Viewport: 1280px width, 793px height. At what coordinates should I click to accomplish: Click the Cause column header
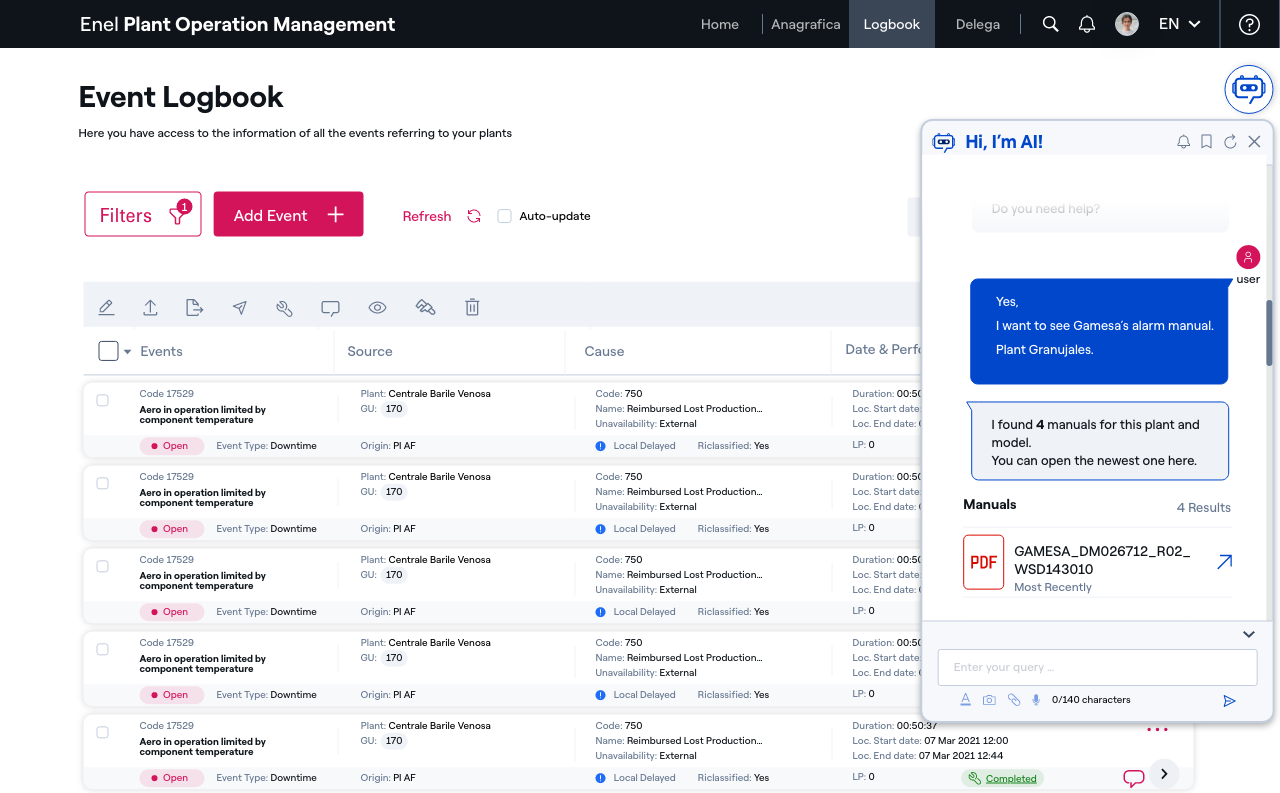coord(604,351)
